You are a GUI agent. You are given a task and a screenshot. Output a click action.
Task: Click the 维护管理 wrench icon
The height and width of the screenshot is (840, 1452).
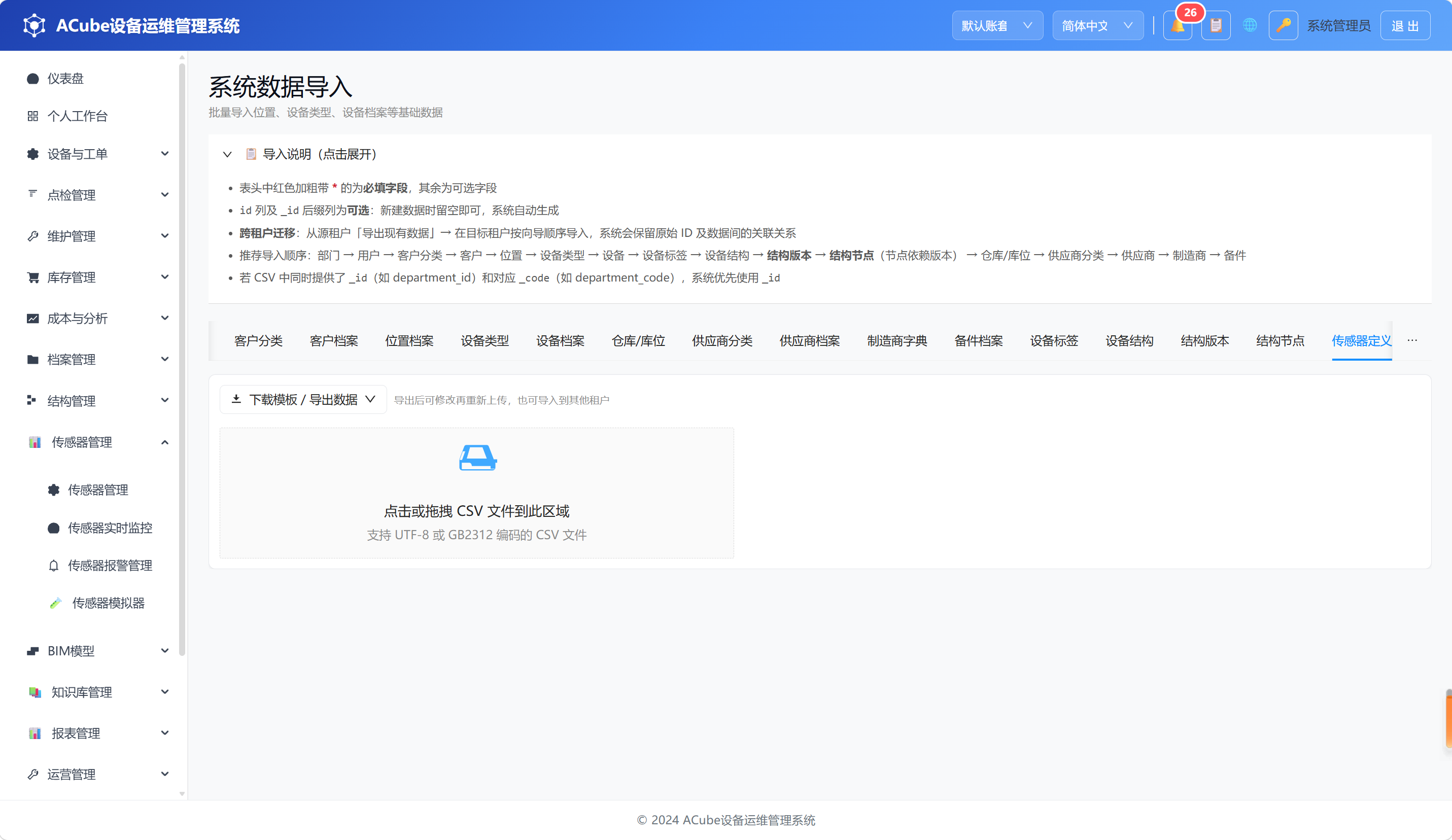pos(33,236)
